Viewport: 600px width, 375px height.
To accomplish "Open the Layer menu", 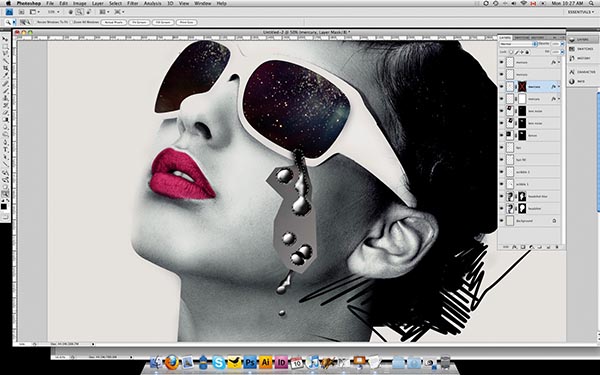I will [98, 3].
